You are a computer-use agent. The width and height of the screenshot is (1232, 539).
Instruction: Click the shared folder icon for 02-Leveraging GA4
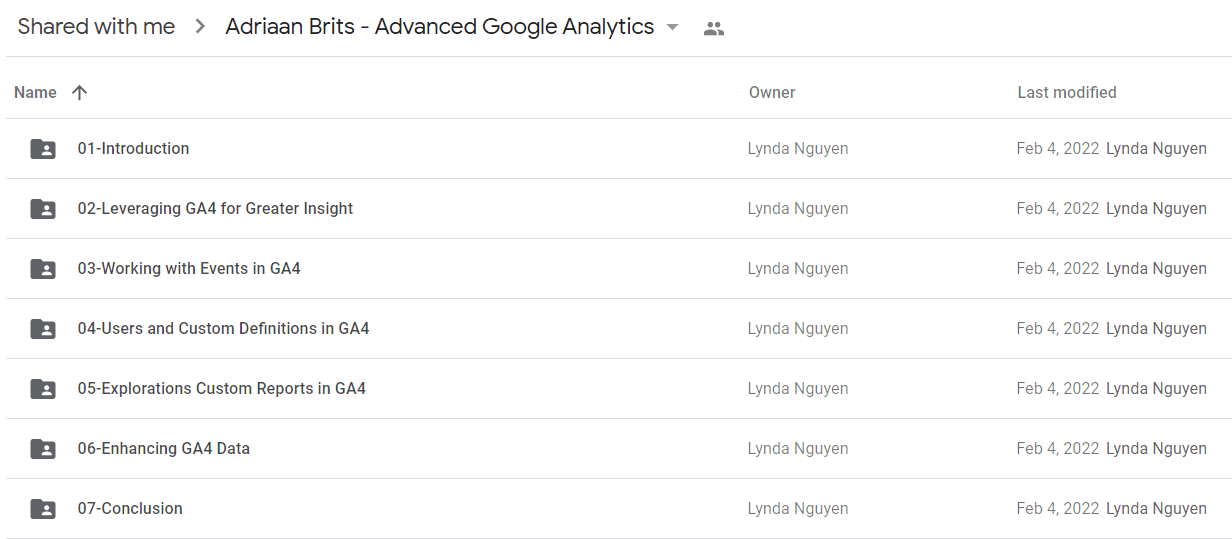[x=43, y=209]
